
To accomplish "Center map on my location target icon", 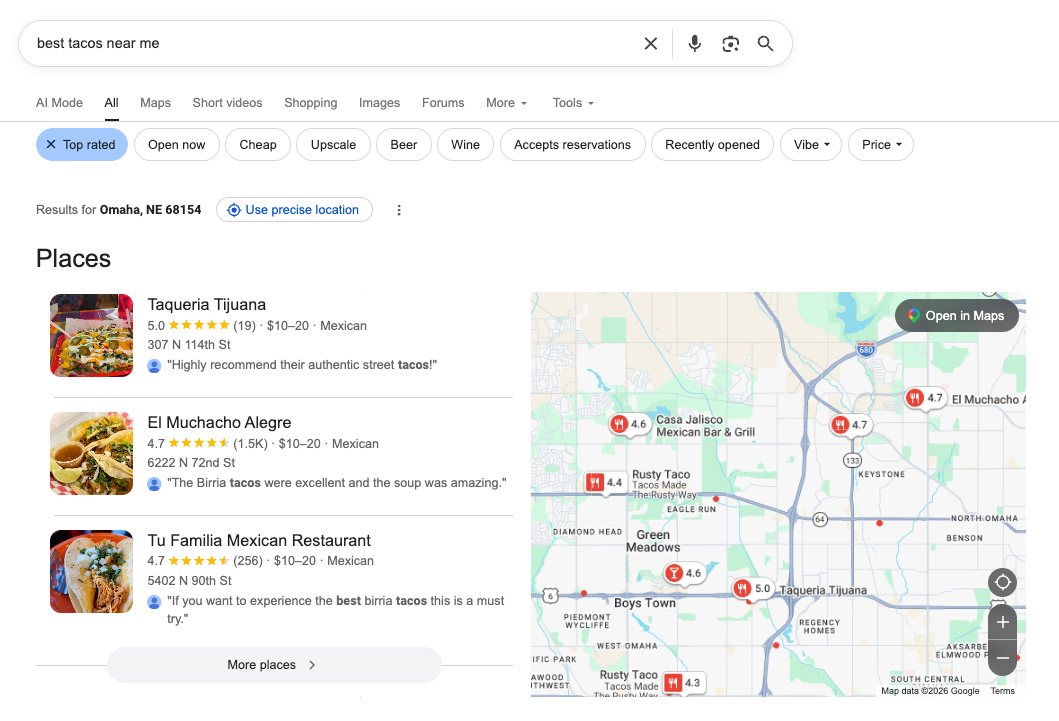I will coord(1002,582).
